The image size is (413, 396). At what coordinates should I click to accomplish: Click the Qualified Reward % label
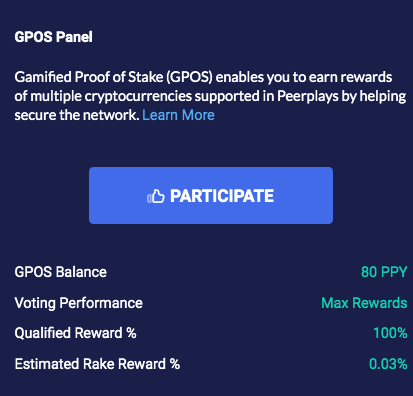coord(75,333)
